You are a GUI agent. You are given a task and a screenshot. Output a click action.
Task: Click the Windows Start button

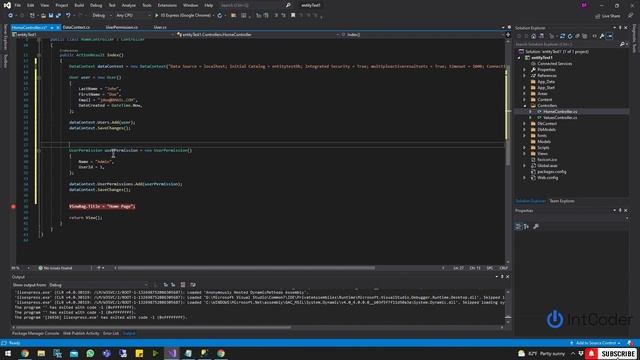[8, 353]
